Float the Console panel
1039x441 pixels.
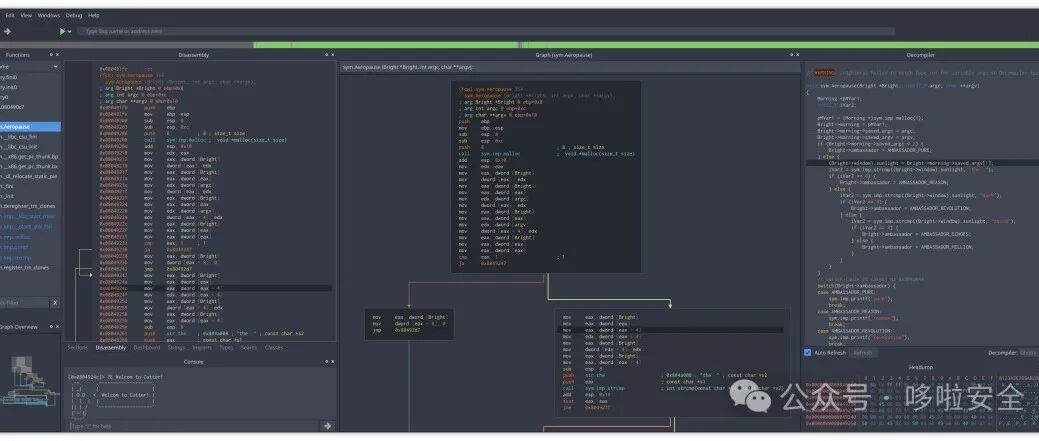click(326, 362)
